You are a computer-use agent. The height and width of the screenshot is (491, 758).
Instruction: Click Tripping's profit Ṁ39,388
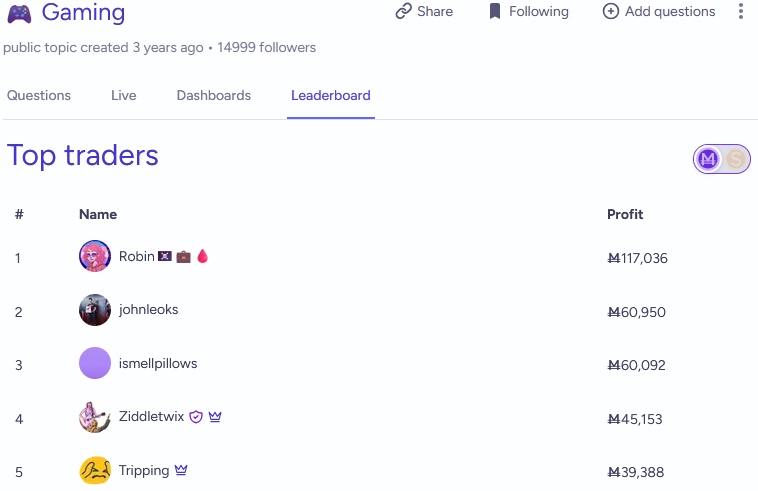point(635,472)
